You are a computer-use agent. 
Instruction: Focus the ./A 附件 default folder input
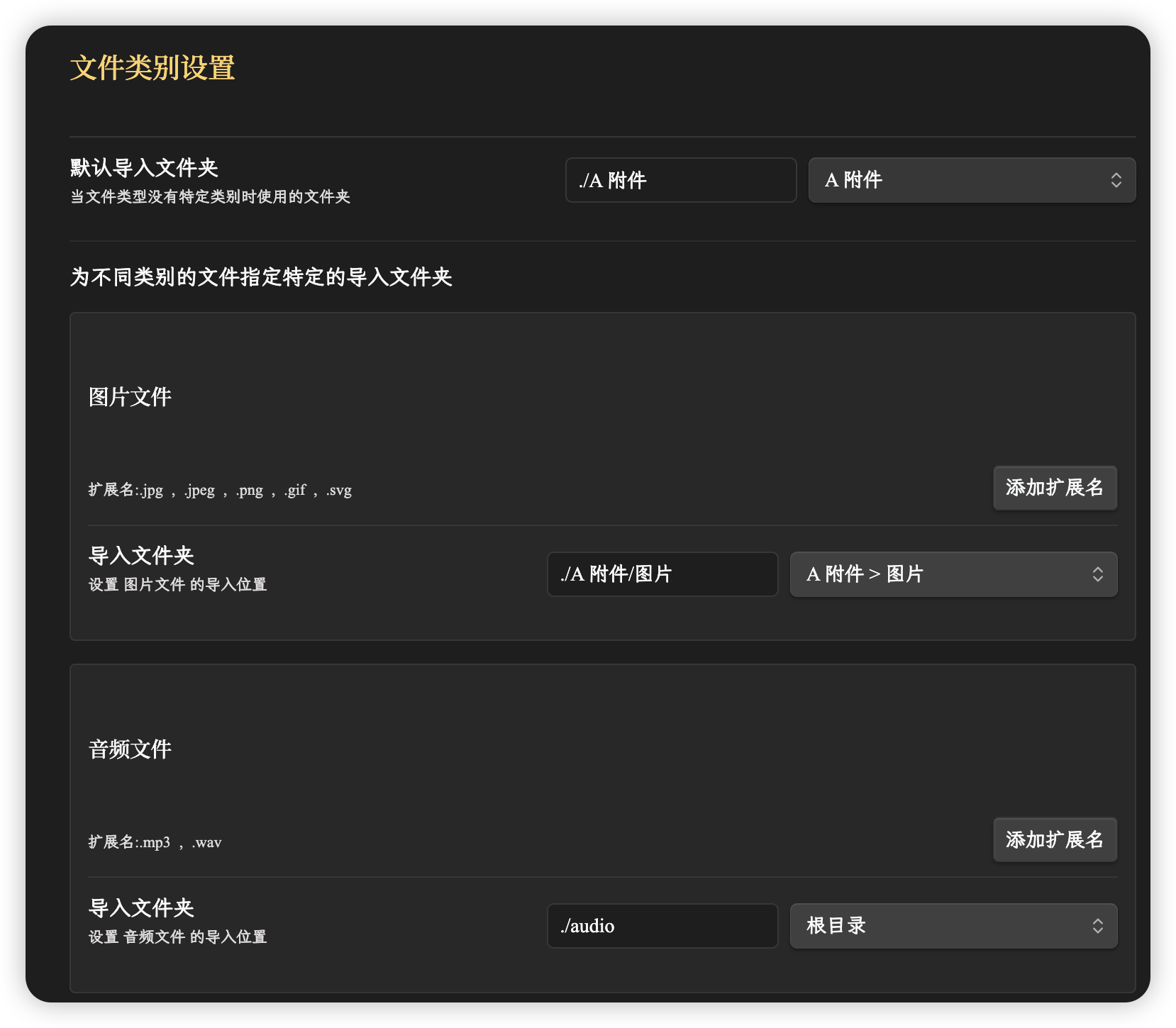coord(680,180)
